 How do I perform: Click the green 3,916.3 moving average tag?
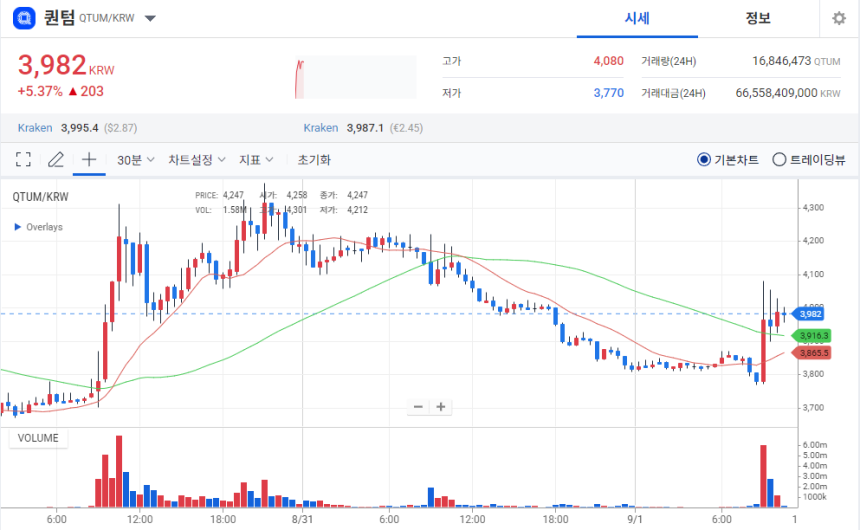[x=812, y=336]
